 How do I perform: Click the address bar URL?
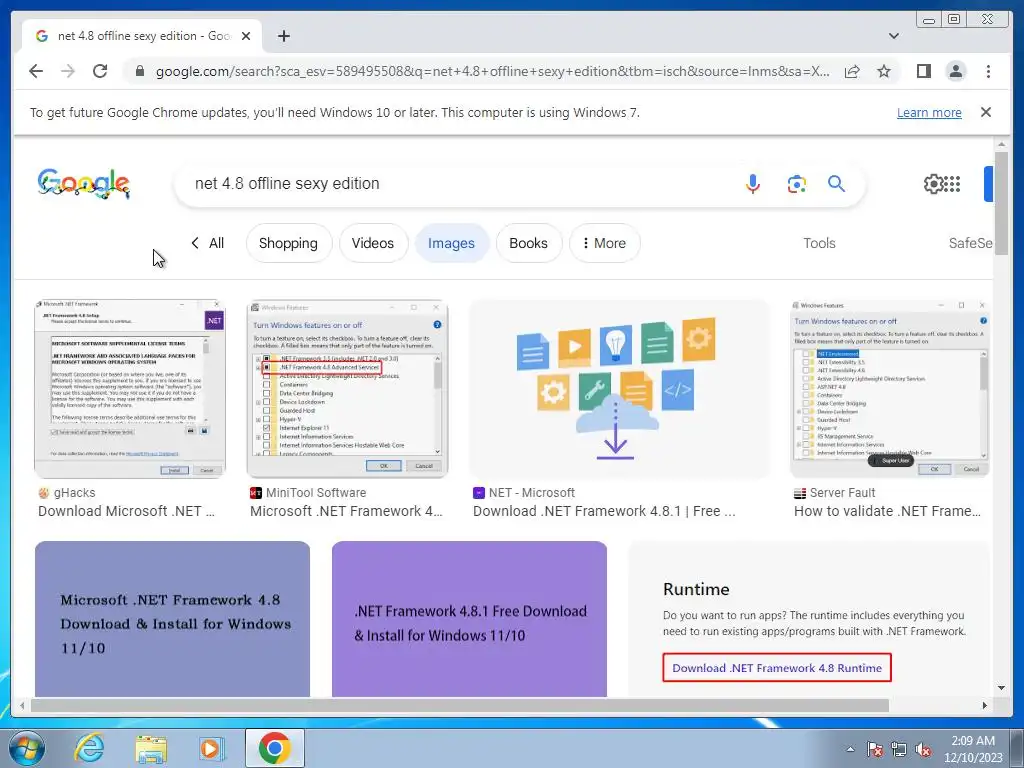492,71
